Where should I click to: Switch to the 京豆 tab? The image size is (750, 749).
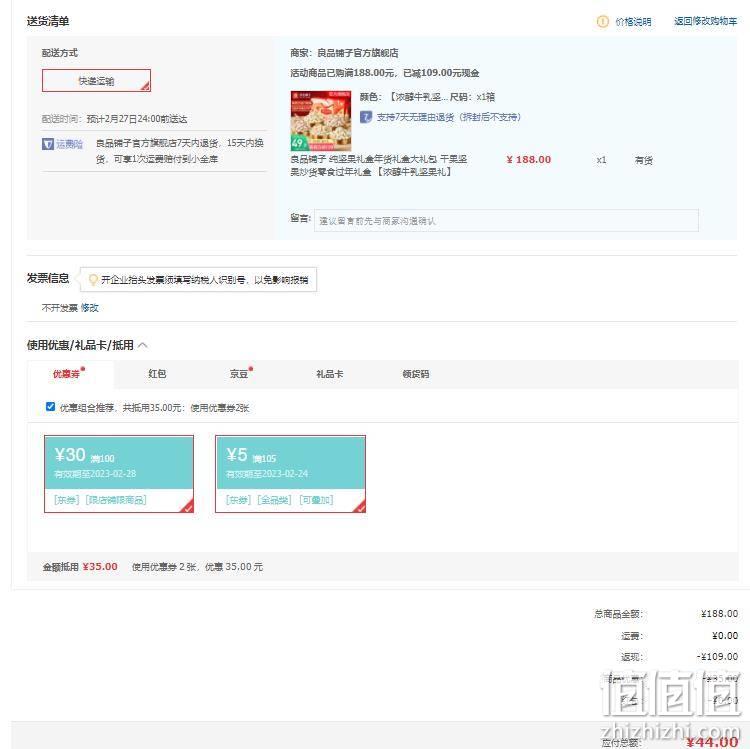point(239,374)
